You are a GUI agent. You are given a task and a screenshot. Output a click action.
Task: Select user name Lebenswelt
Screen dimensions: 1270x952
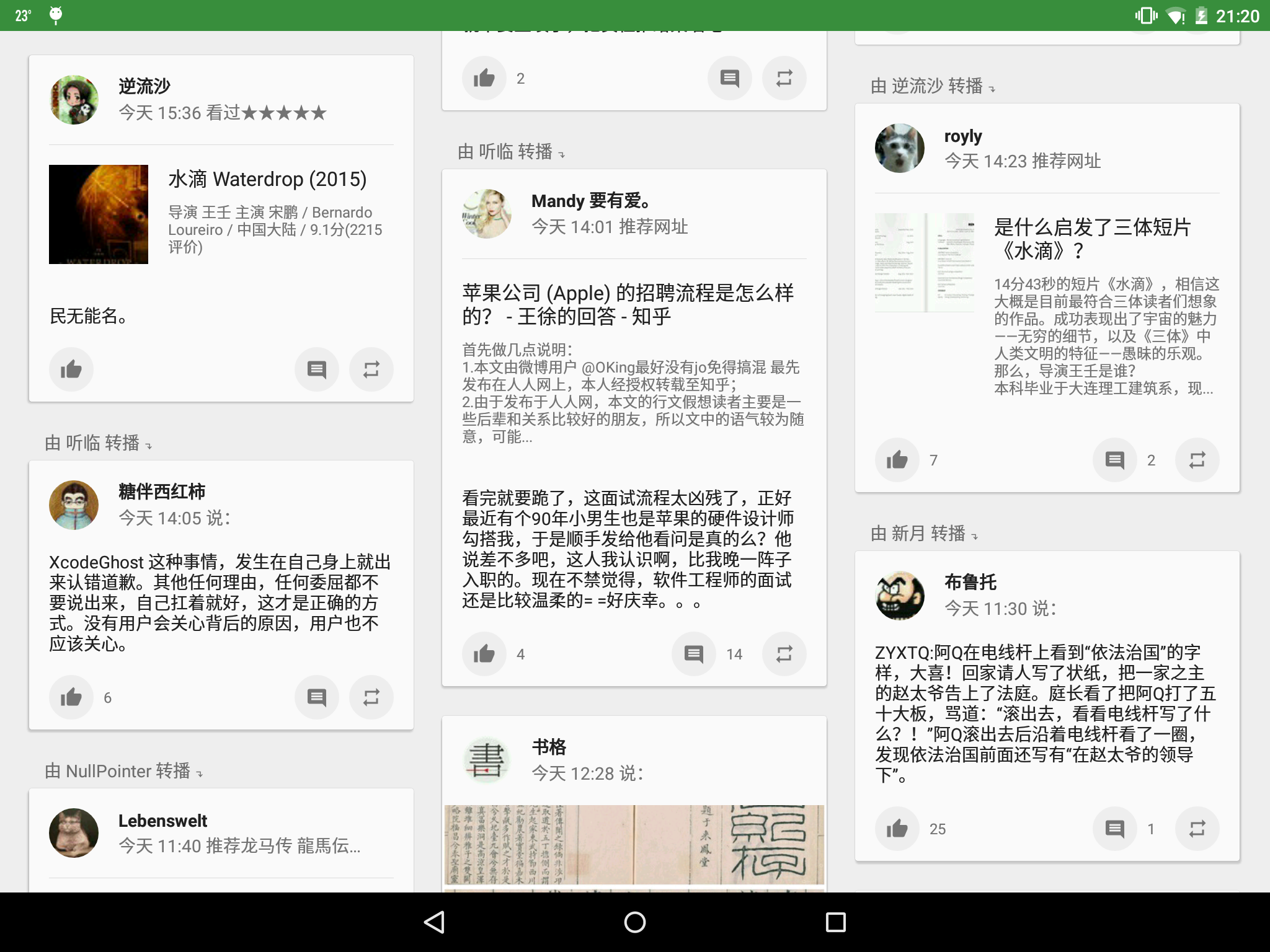[x=162, y=821]
